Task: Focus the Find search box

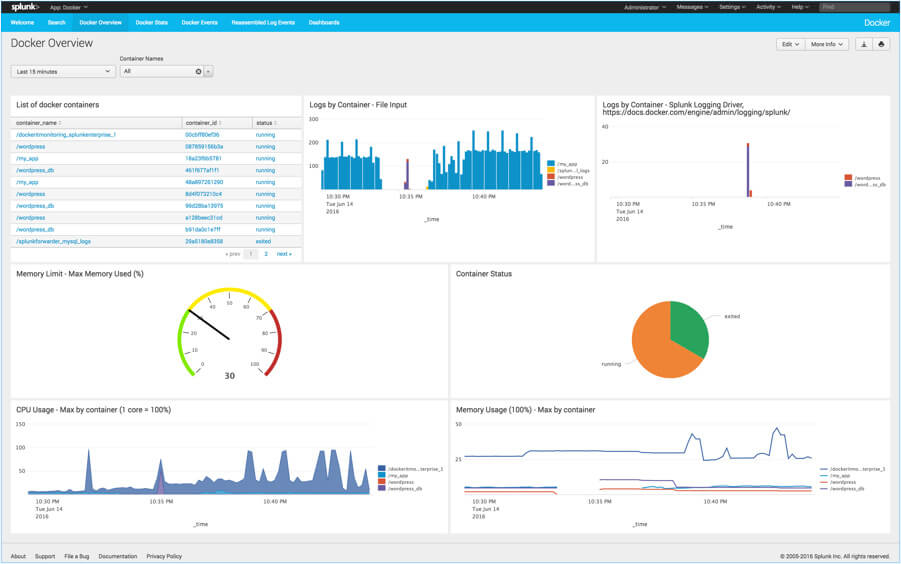Action: coord(854,7)
